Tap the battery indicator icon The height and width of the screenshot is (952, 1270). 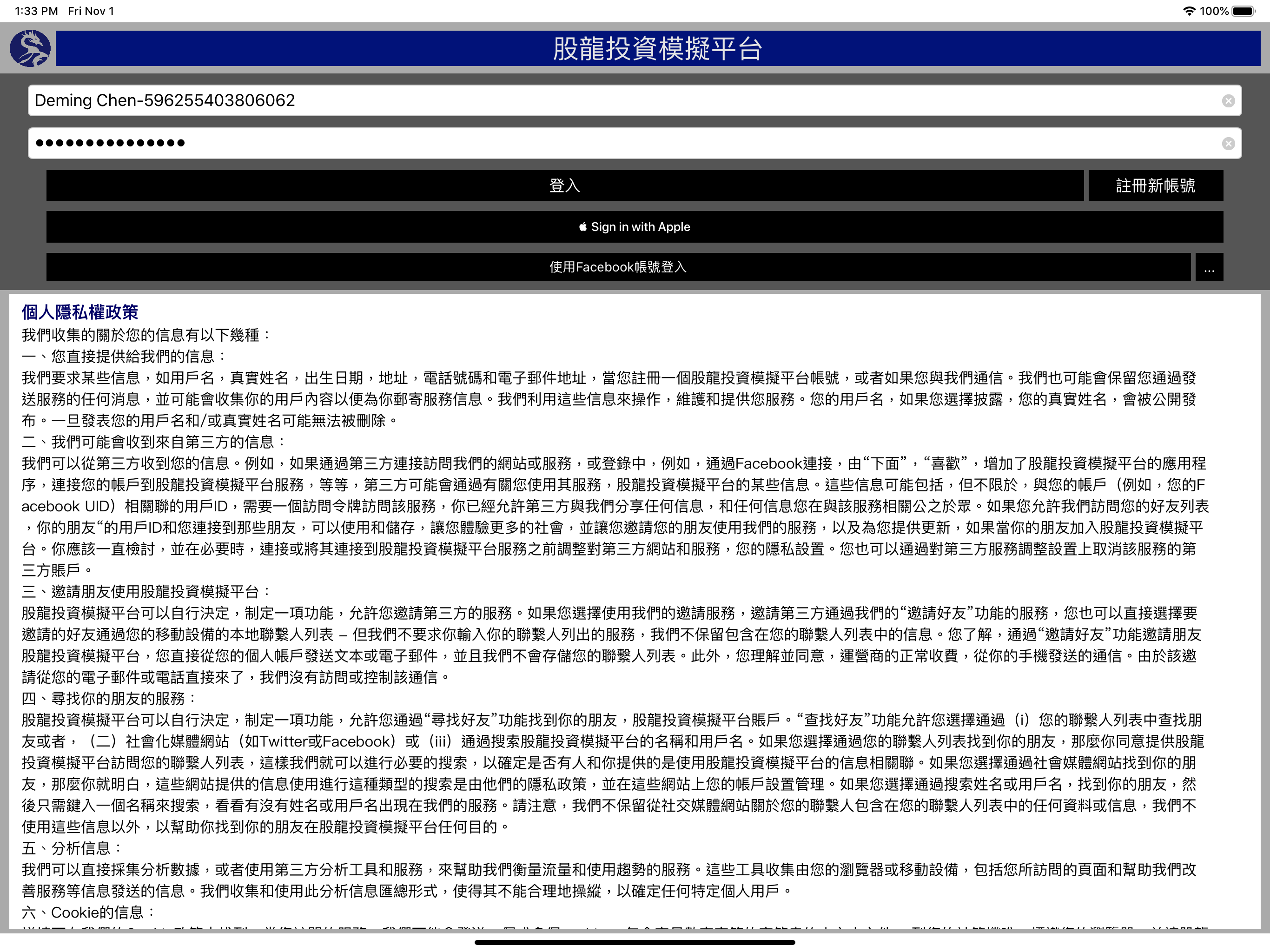1244,11
